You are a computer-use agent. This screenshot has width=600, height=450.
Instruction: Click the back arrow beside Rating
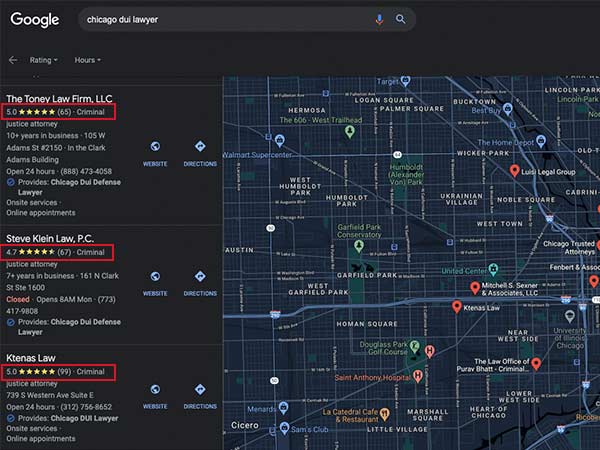pos(13,60)
